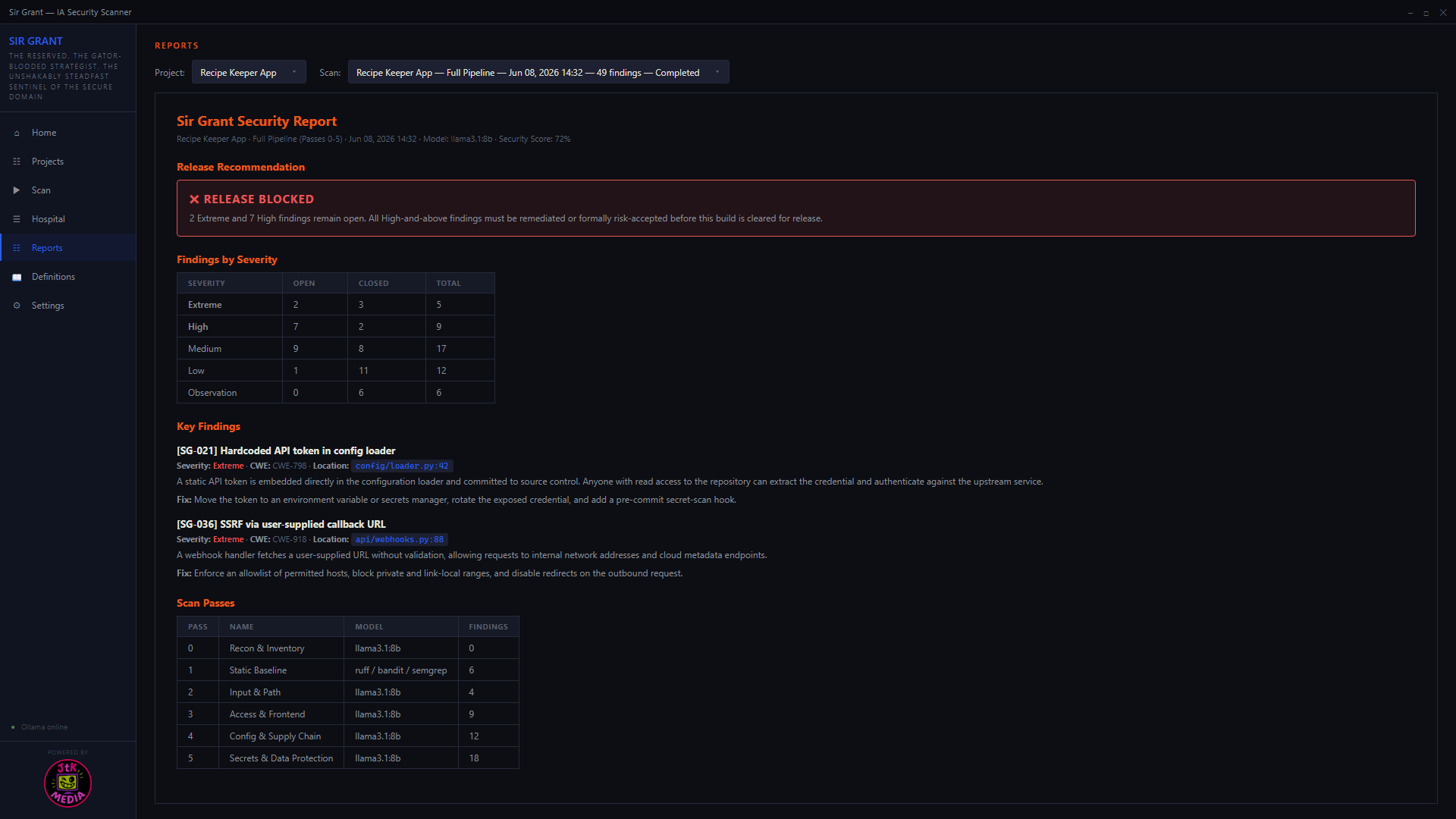
Task: Click the CLOSED column header
Action: tap(373, 283)
